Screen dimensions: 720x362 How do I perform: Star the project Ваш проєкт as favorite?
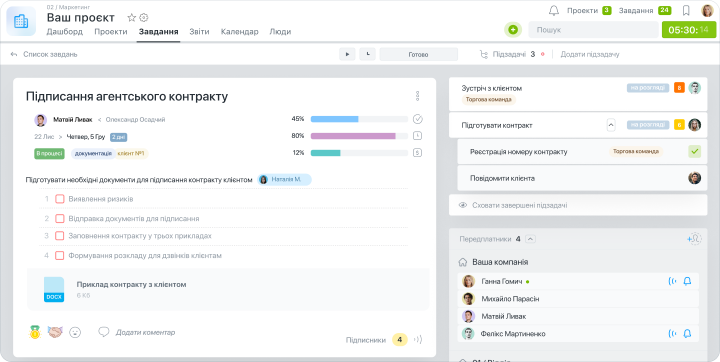click(131, 18)
